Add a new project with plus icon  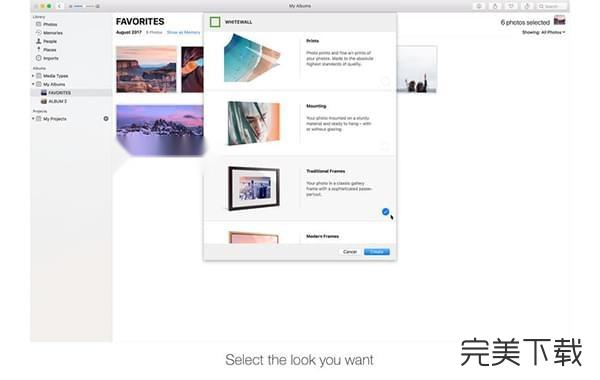[106, 119]
